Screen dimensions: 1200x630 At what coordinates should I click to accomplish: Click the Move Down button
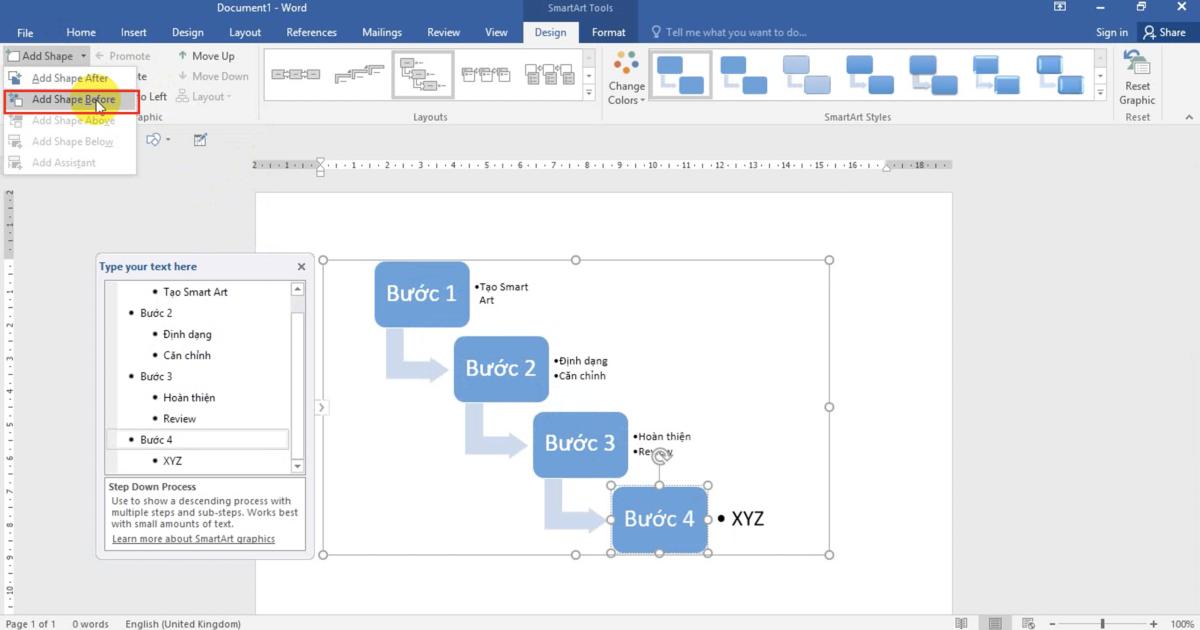point(213,76)
